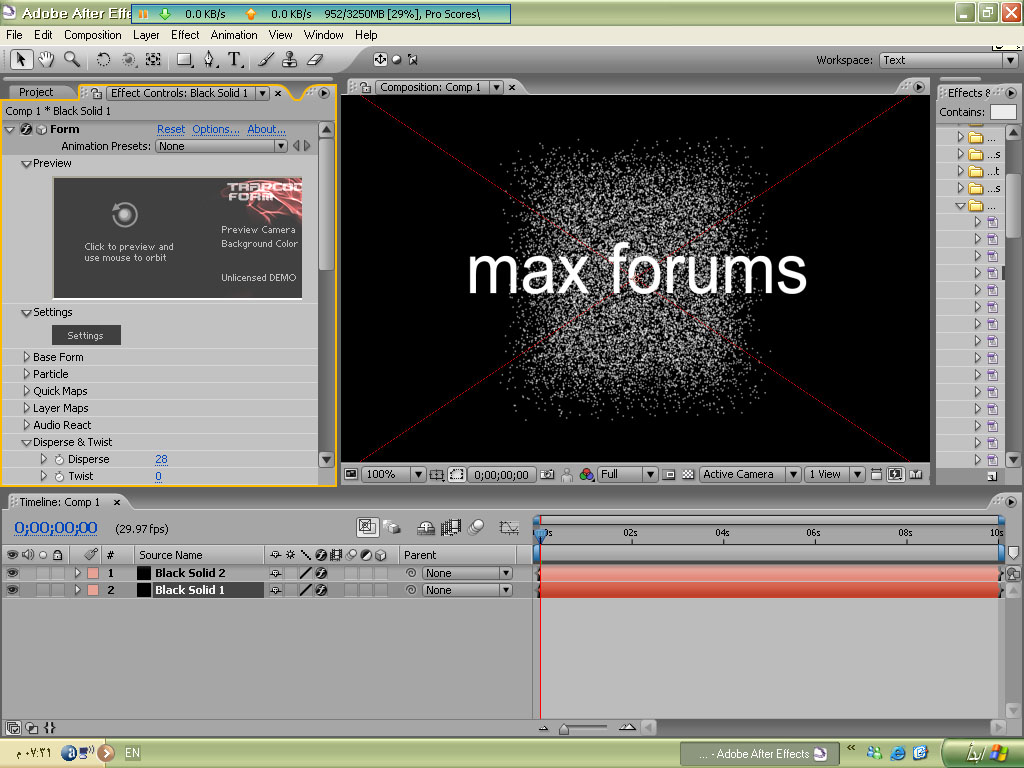Select the Eraser tool
1024x768 pixels.
[x=315, y=59]
